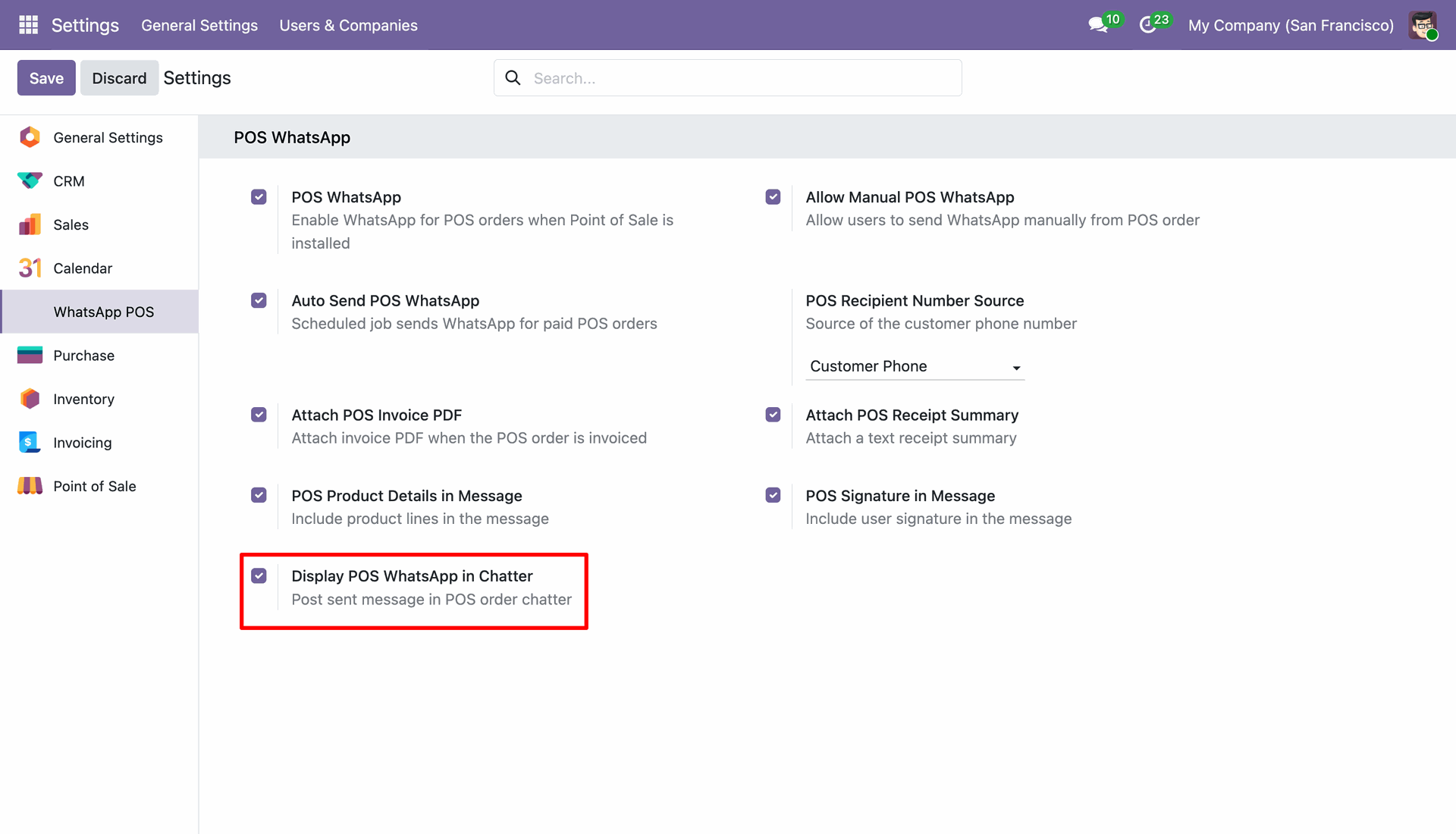
Task: Click the General Settings sidebar icon
Action: tap(30, 137)
